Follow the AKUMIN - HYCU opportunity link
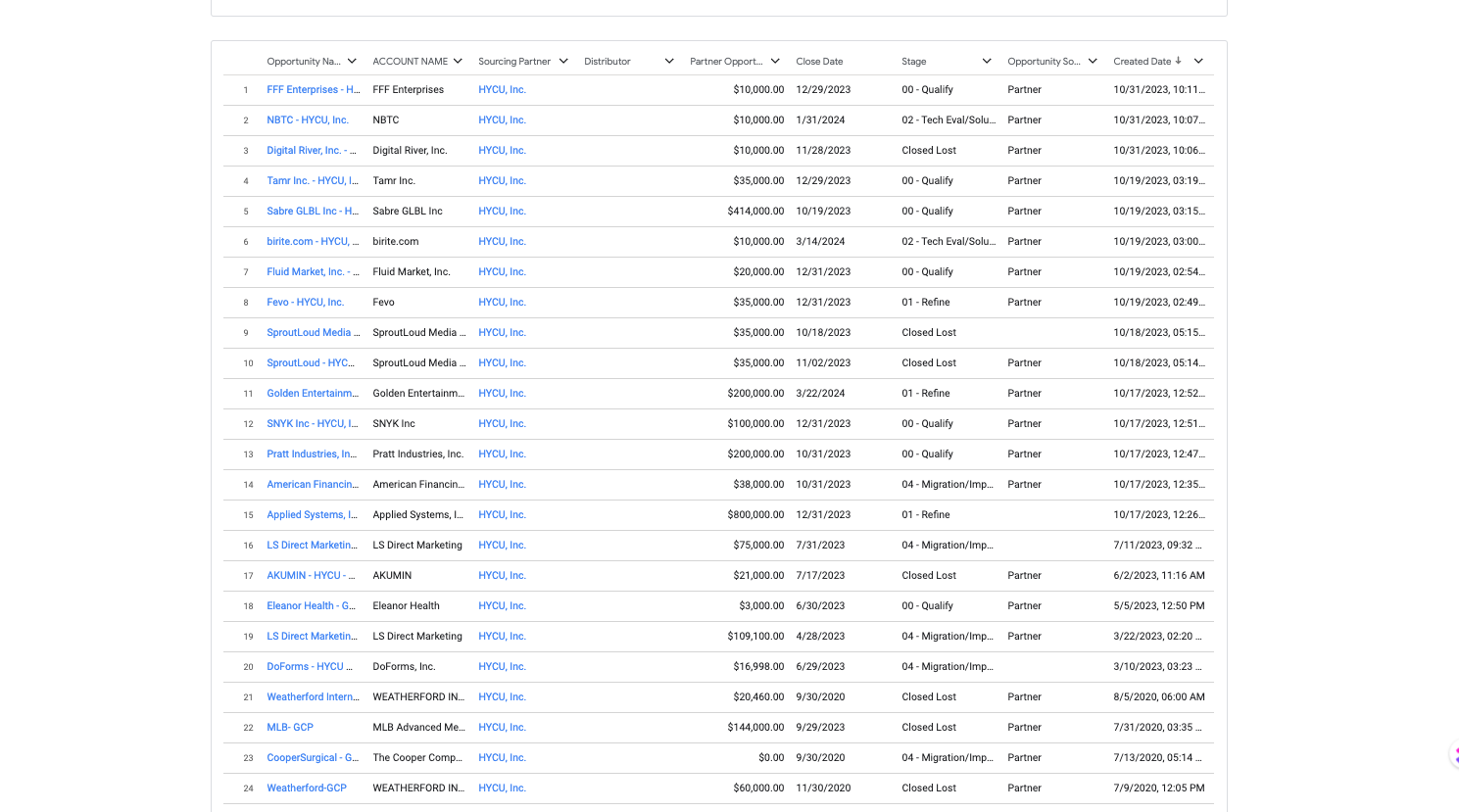1459x812 pixels. click(x=311, y=576)
